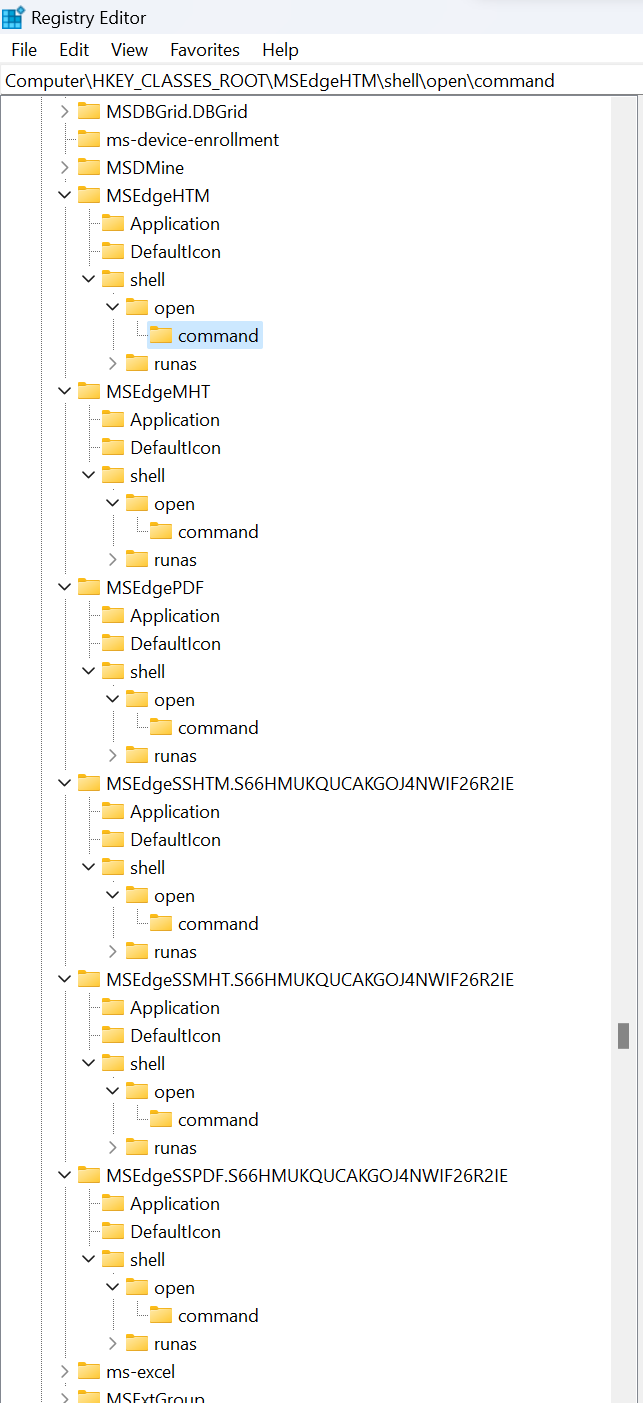Viewport: 643px width, 1403px height.
Task: Collapse the MSEdgeHTM key
Action: point(65,196)
